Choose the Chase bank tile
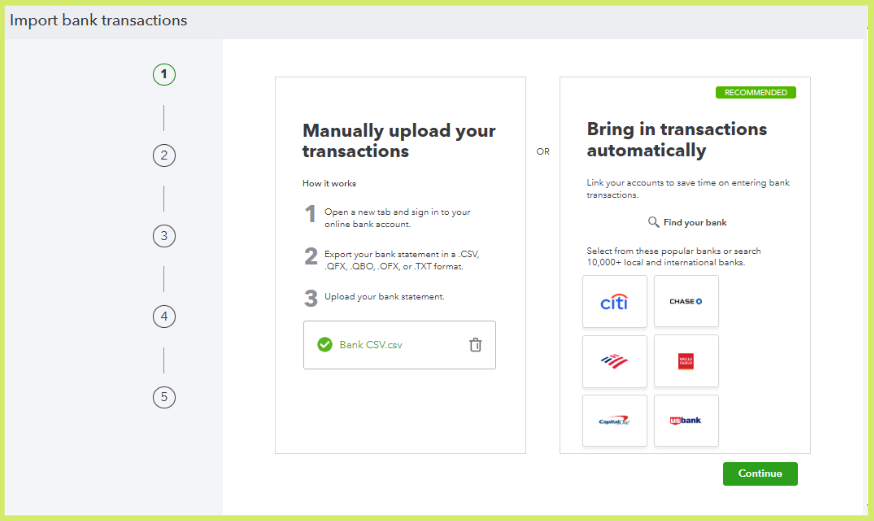The image size is (874, 521). coord(686,302)
